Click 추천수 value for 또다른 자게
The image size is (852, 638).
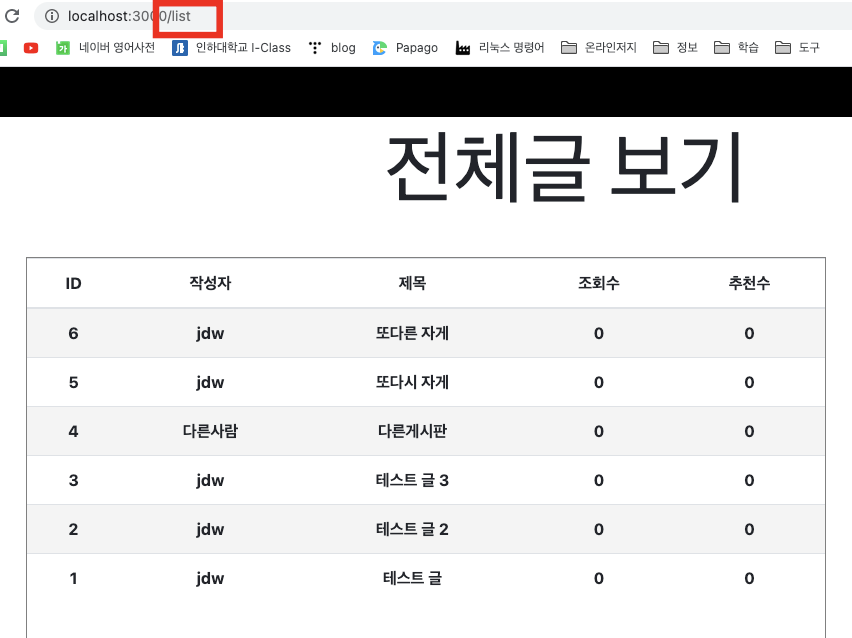coord(749,333)
